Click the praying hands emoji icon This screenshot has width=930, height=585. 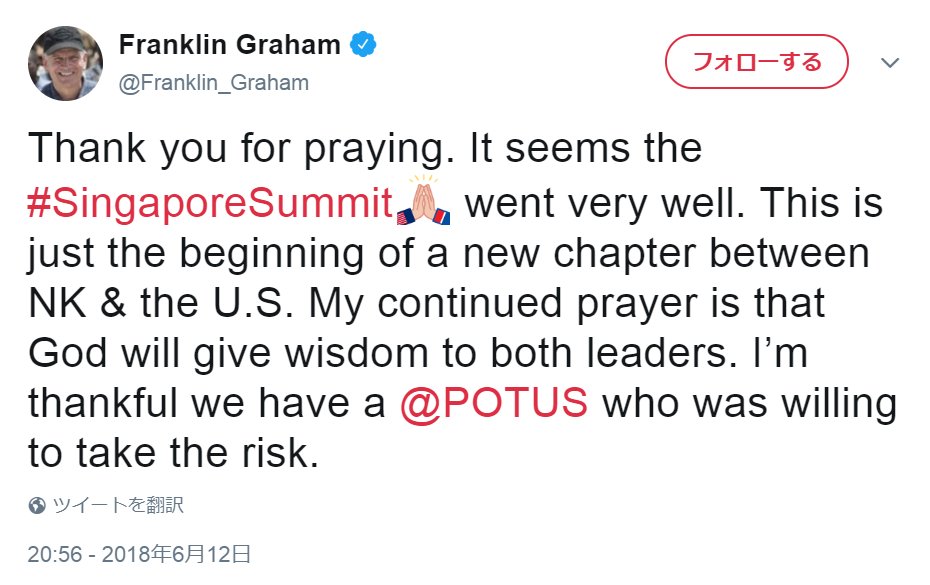(423, 200)
